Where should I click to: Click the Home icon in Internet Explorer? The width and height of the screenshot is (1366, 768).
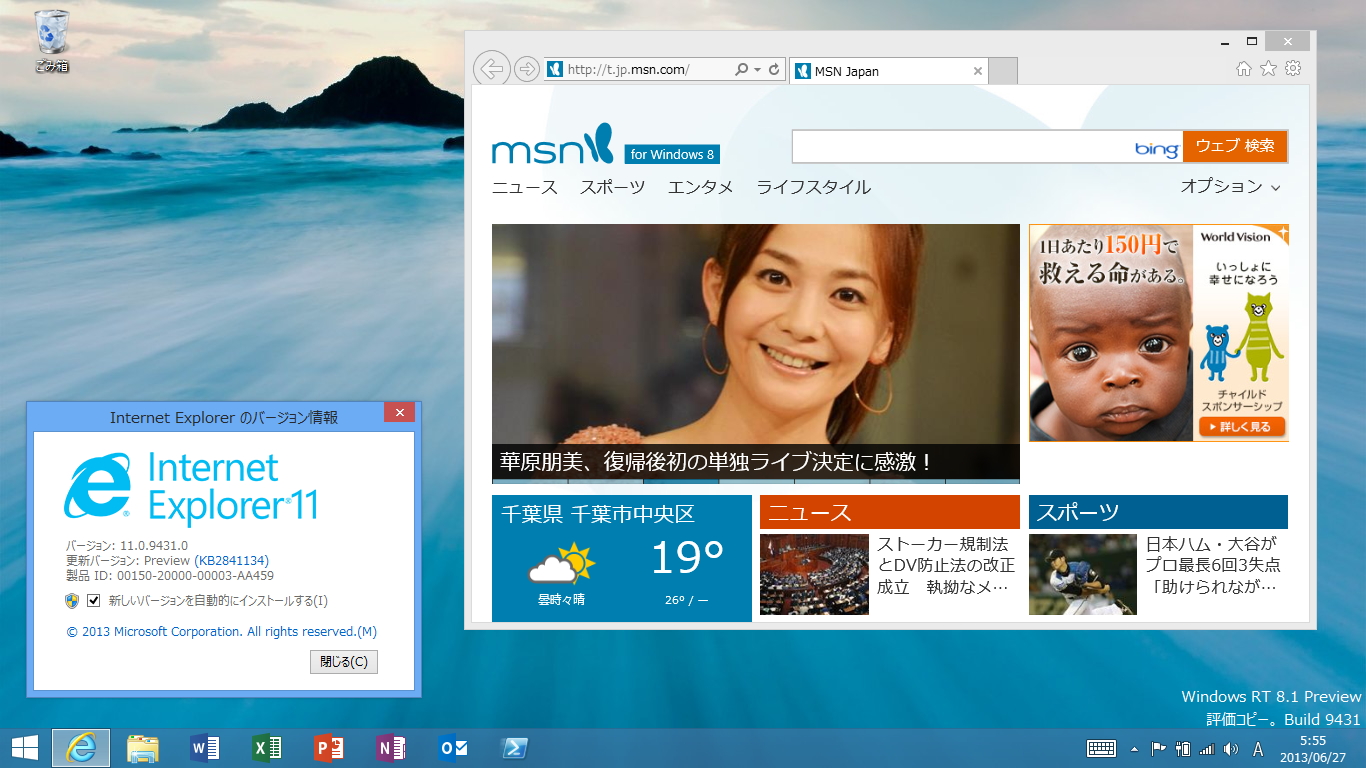click(x=1243, y=68)
